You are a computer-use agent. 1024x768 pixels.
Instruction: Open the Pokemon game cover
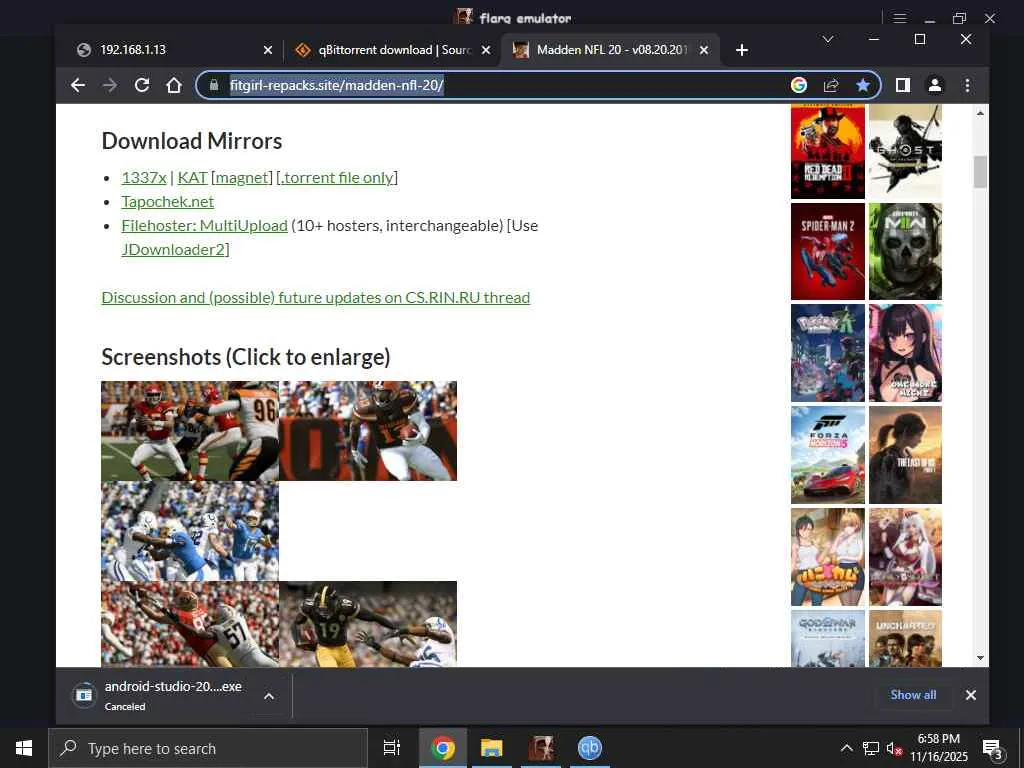(x=827, y=353)
